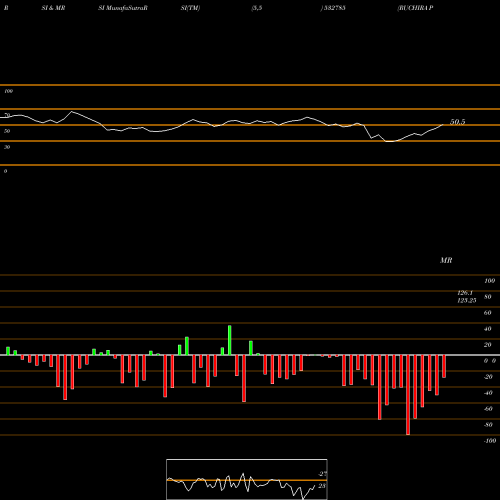The height and width of the screenshot is (500, 500).
Task: Click the 'SI & MR' header text
Action: [53, 8]
